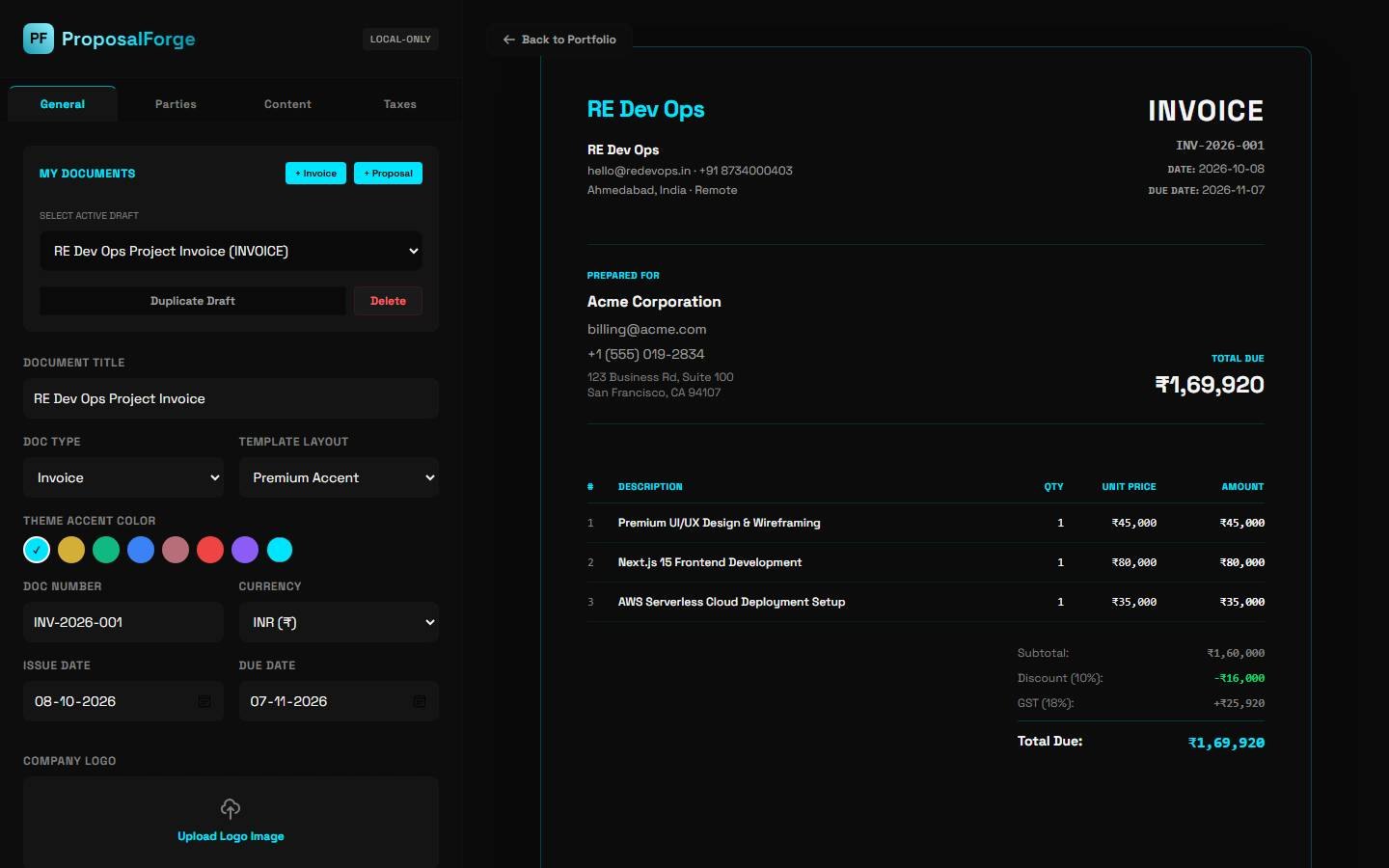Click the PF ProposalForge logo icon
Image resolution: width=1389 pixels, height=868 pixels.
pyautogui.click(x=39, y=39)
